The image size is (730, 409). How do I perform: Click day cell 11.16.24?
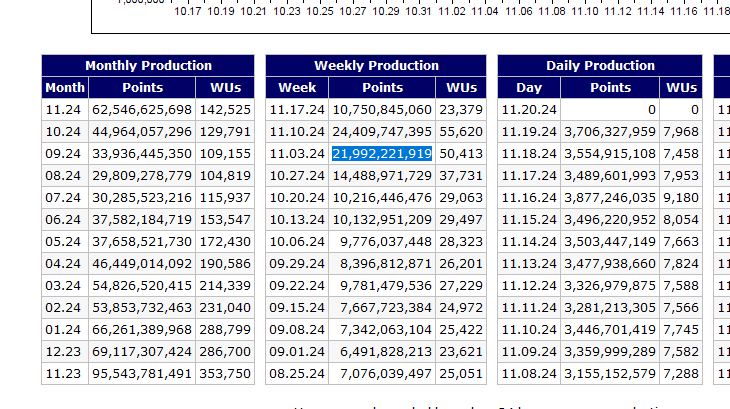tap(529, 198)
